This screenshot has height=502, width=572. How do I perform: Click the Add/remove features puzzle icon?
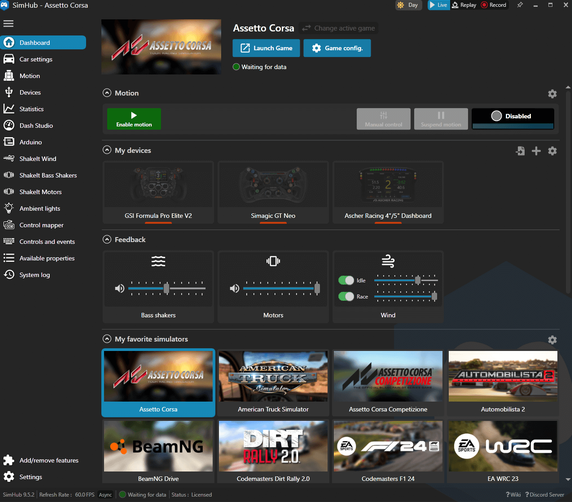click(x=9, y=460)
